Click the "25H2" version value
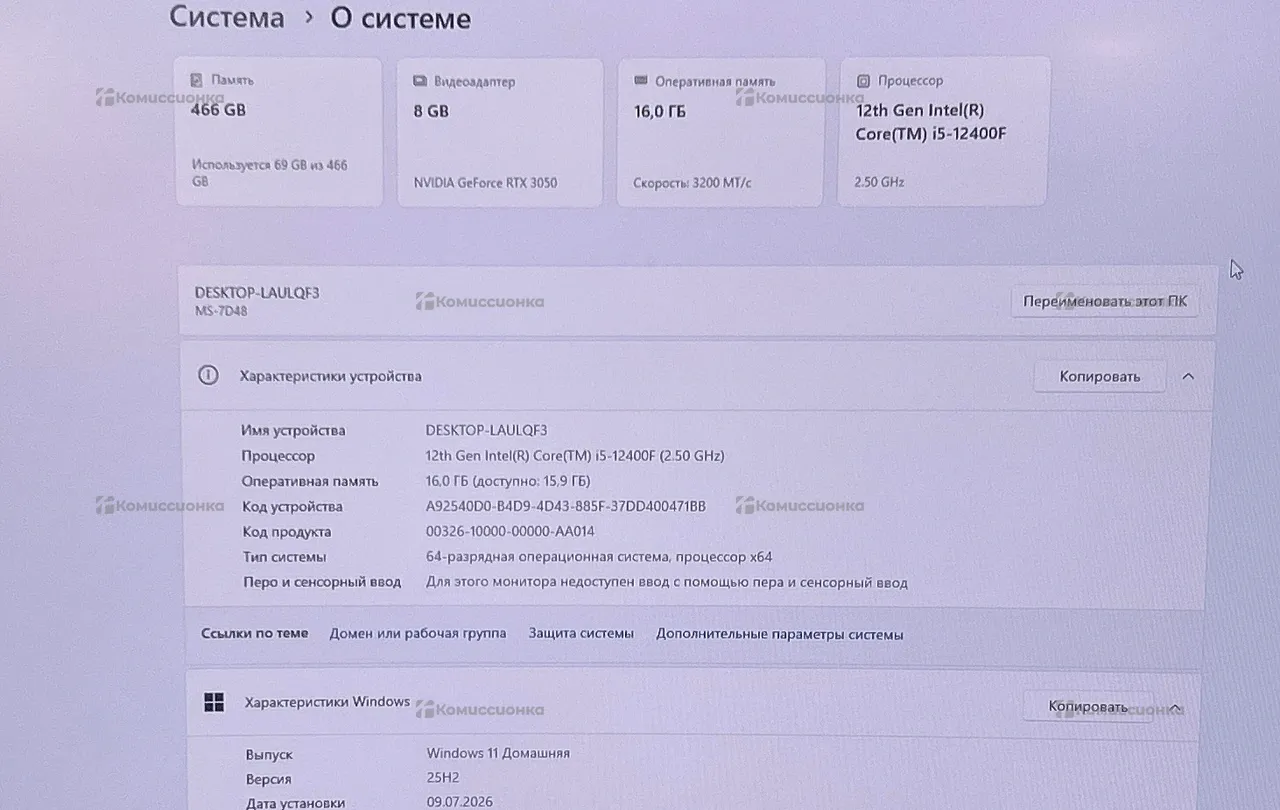Screen dimensions: 1280x810 click(444, 778)
